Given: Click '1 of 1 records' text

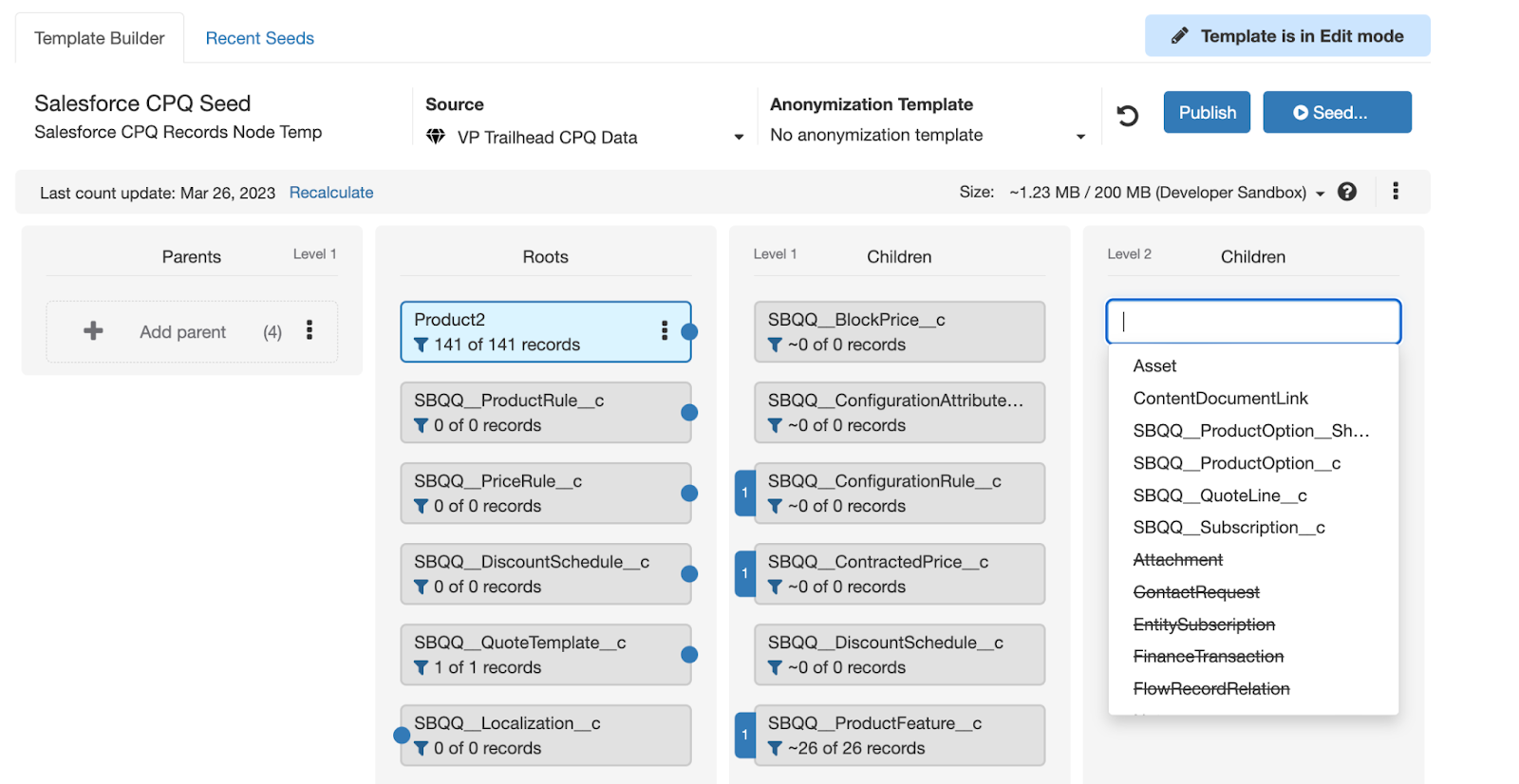Looking at the screenshot, I should tap(488, 667).
